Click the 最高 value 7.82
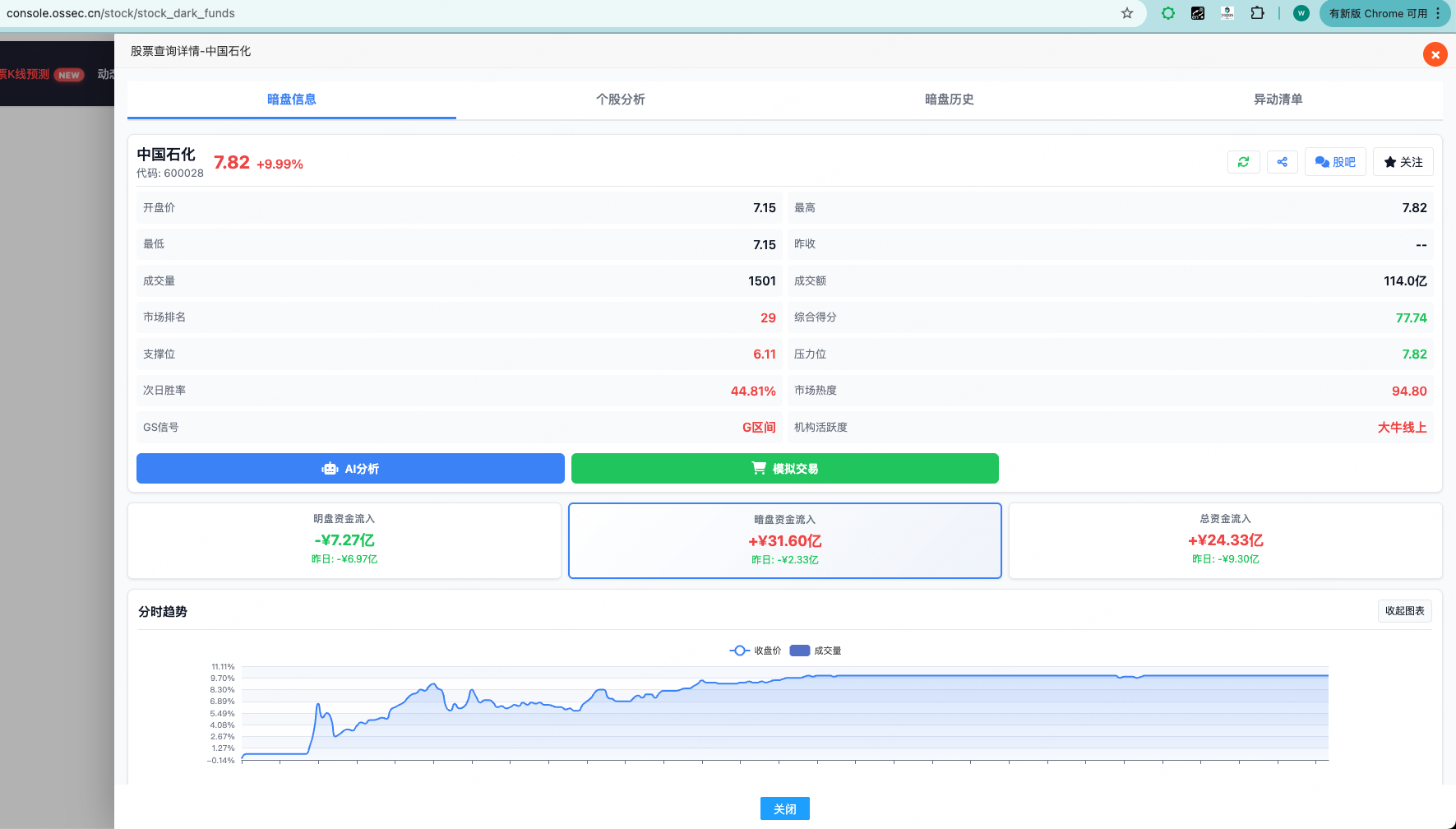The height and width of the screenshot is (829, 1456). pyautogui.click(x=1415, y=208)
